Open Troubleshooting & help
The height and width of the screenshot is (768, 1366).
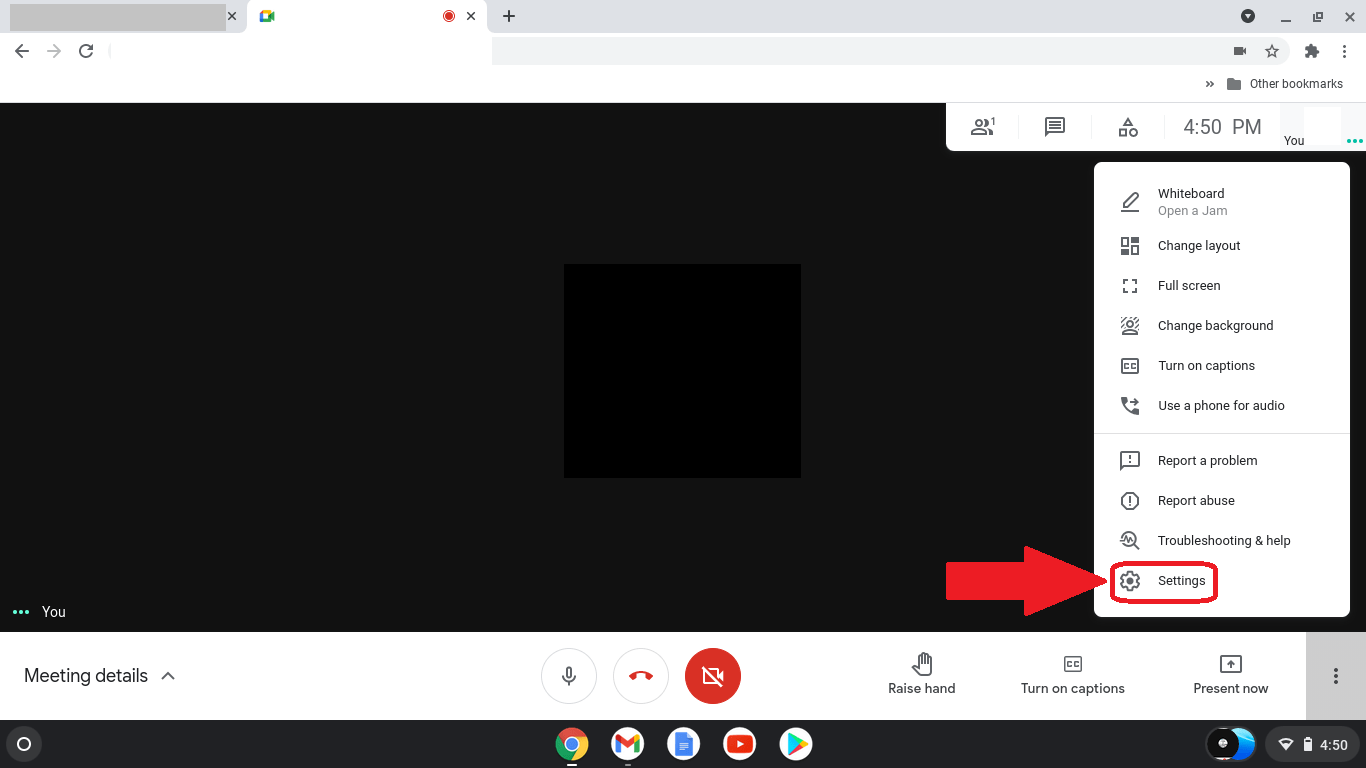(x=1222, y=541)
